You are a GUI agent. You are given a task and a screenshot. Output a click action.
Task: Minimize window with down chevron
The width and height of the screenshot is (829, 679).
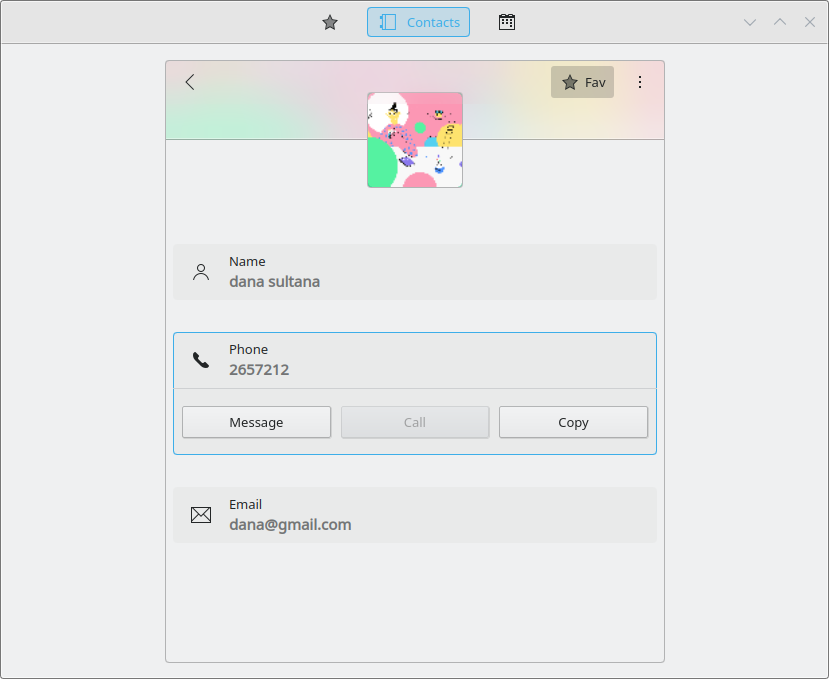pyautogui.click(x=750, y=22)
